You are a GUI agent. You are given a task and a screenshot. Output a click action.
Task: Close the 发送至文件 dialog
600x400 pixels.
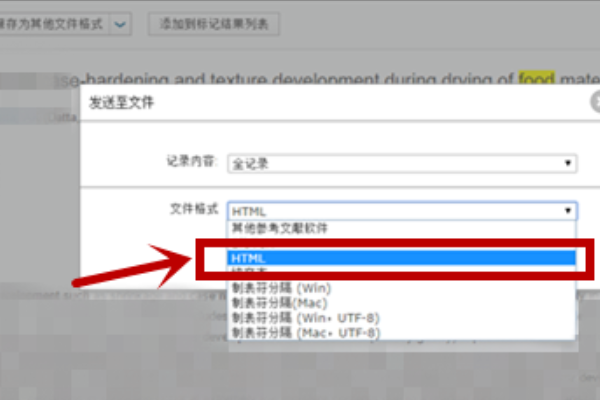coord(595,102)
